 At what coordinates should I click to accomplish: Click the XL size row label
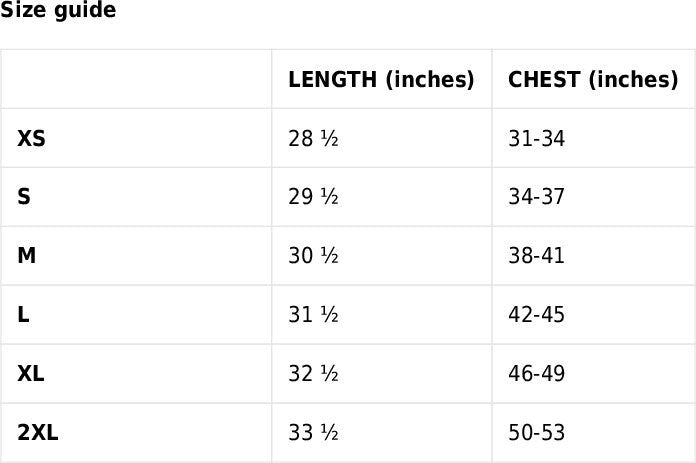(31, 374)
